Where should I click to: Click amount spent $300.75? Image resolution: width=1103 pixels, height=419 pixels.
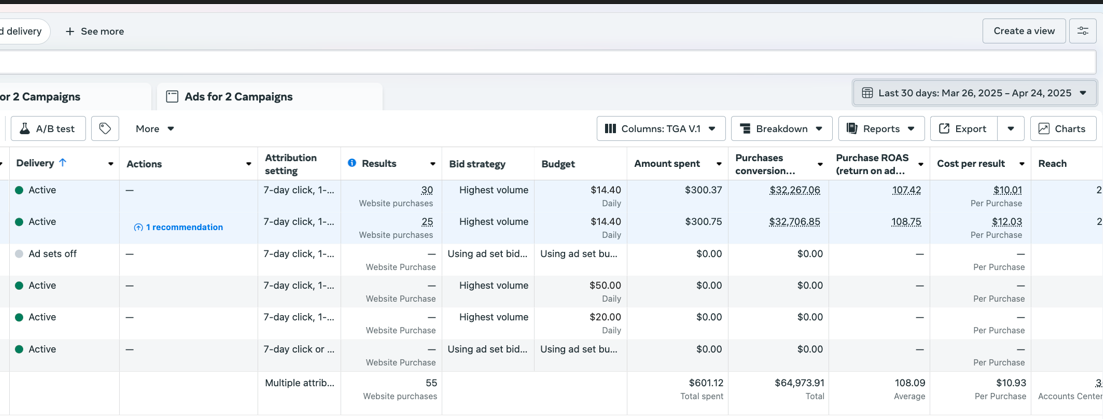[703, 221]
